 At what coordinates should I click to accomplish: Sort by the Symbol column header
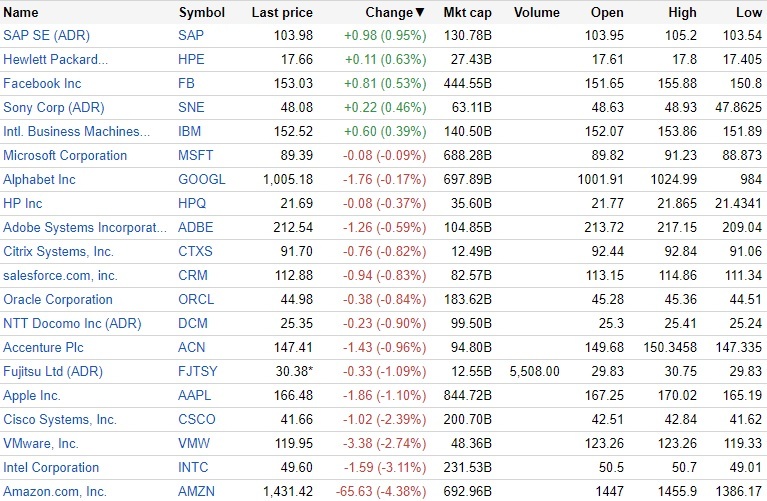201,13
